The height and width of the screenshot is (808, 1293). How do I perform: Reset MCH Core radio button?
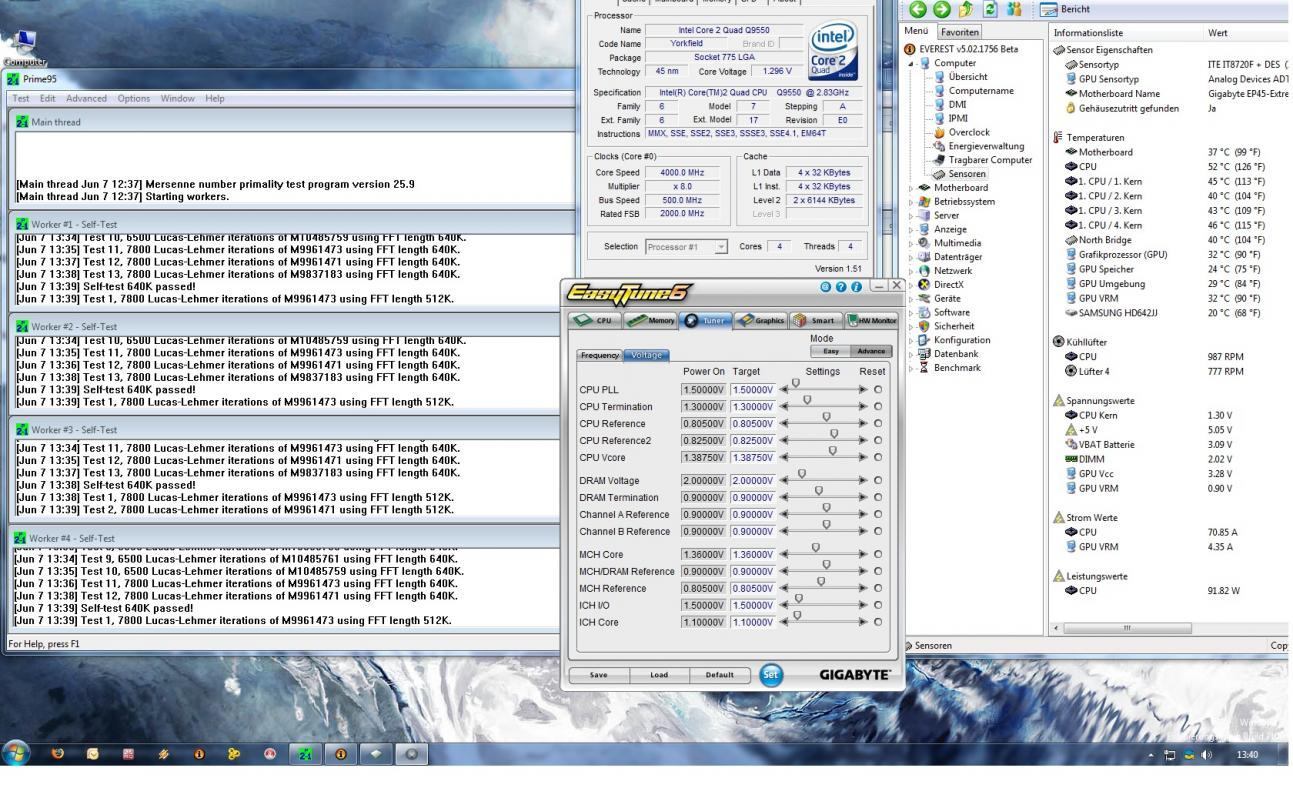pos(877,555)
